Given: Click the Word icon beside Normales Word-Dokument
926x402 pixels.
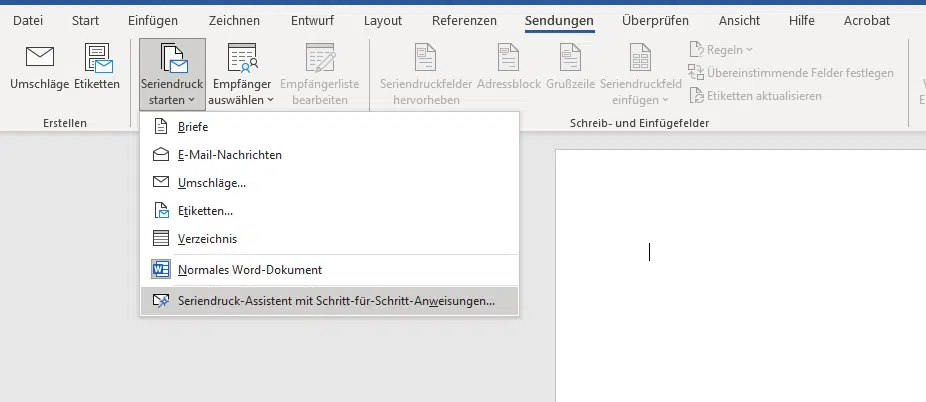Looking at the screenshot, I should (x=161, y=269).
